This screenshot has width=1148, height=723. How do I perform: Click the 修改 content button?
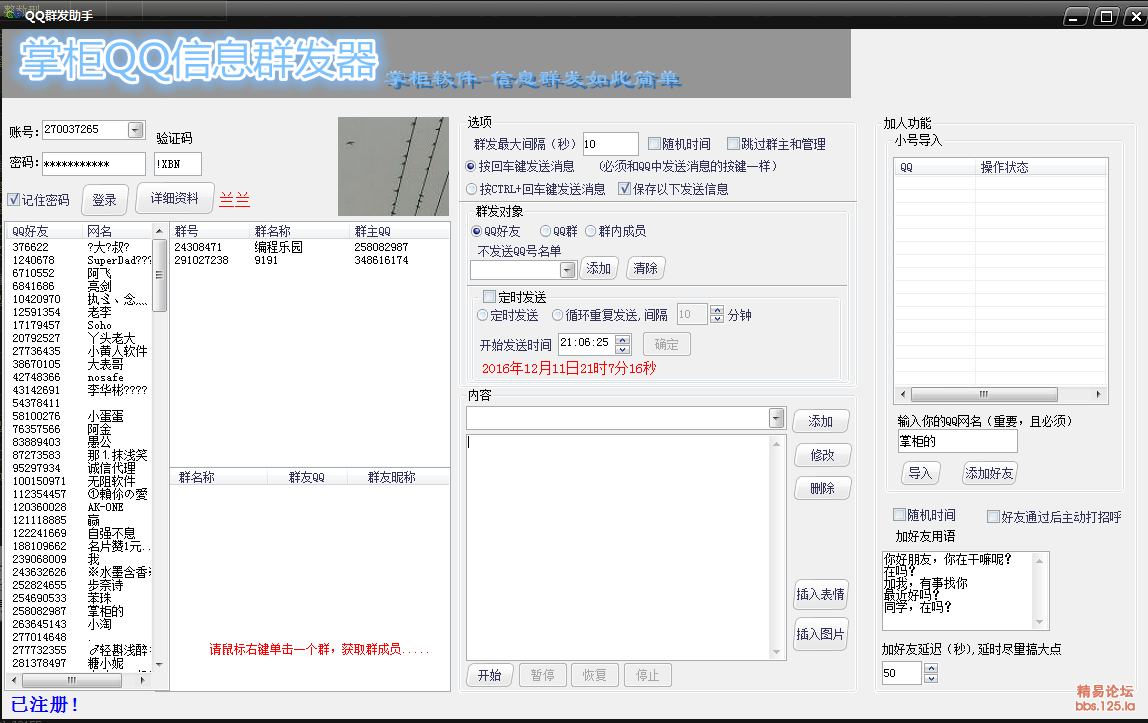pos(822,455)
